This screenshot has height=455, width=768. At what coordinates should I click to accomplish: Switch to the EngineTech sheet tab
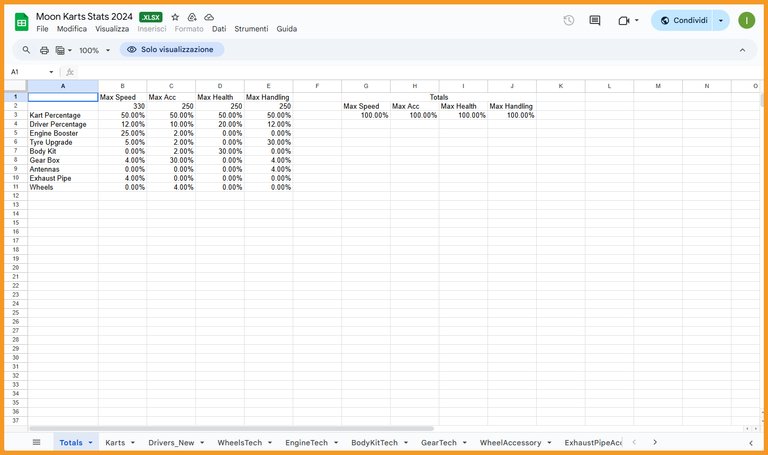(x=307, y=443)
